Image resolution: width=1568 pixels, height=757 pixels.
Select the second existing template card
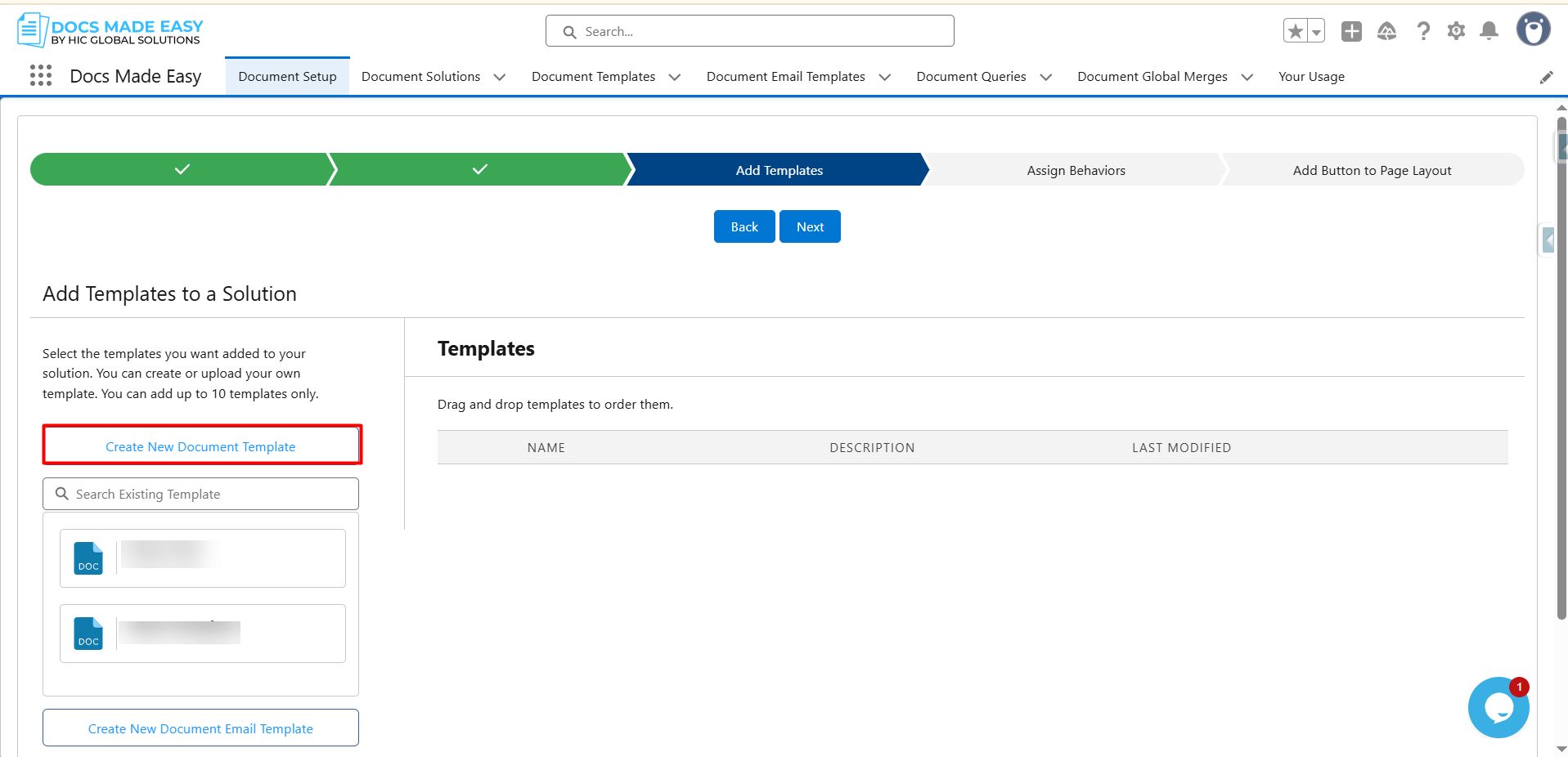tap(203, 634)
